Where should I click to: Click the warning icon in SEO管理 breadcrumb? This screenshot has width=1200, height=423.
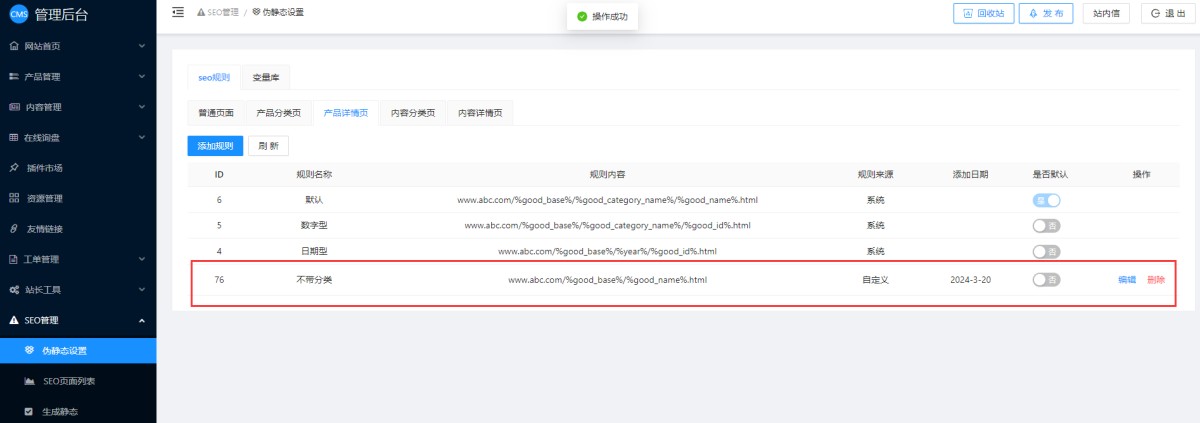[201, 12]
